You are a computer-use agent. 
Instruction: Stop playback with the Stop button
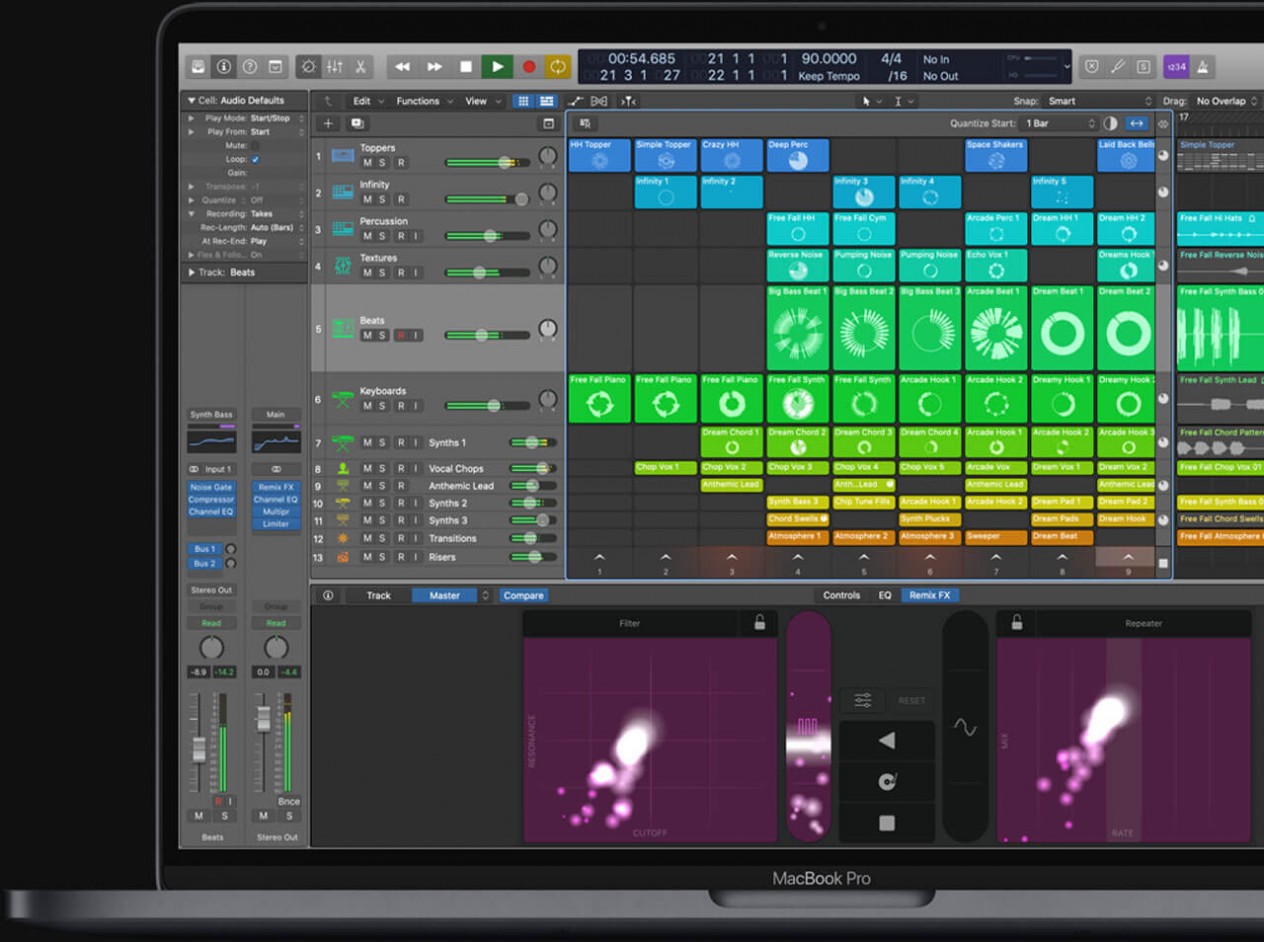465,67
